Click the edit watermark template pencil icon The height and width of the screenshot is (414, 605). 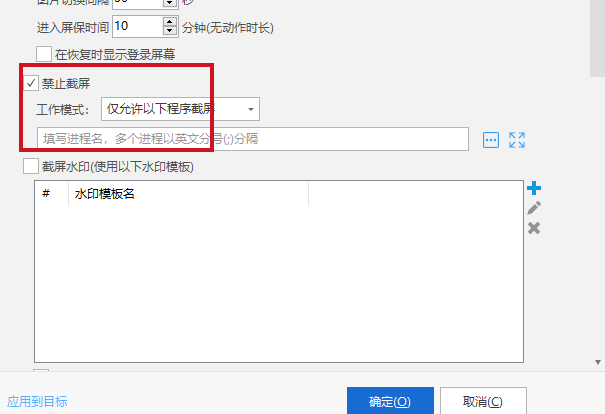point(534,208)
